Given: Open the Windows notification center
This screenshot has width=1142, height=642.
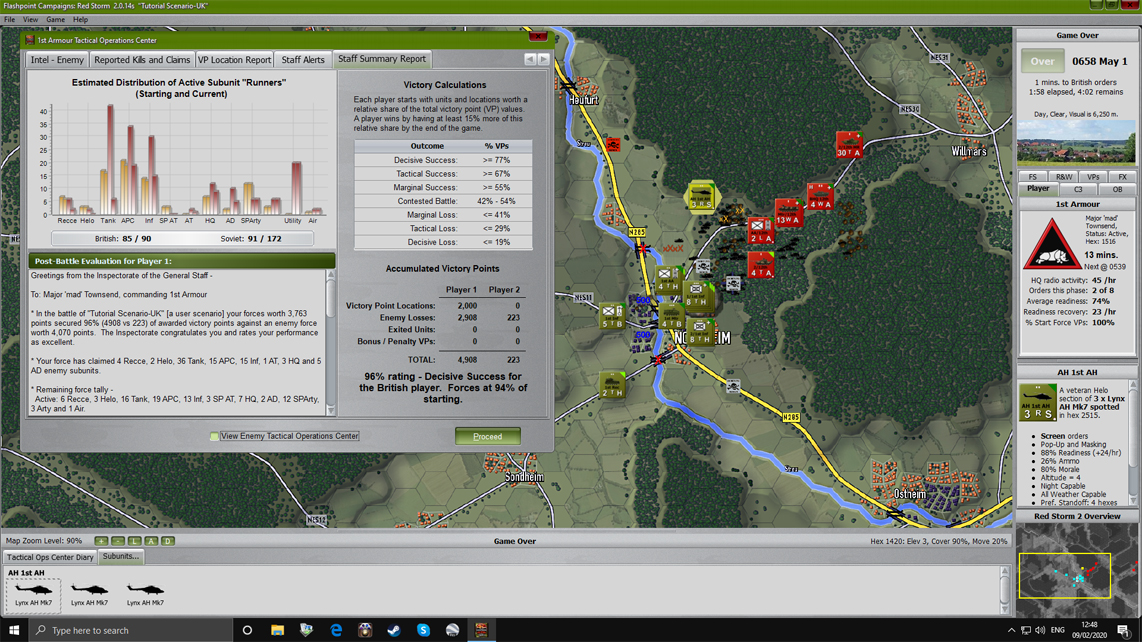Looking at the screenshot, I should point(1123,630).
